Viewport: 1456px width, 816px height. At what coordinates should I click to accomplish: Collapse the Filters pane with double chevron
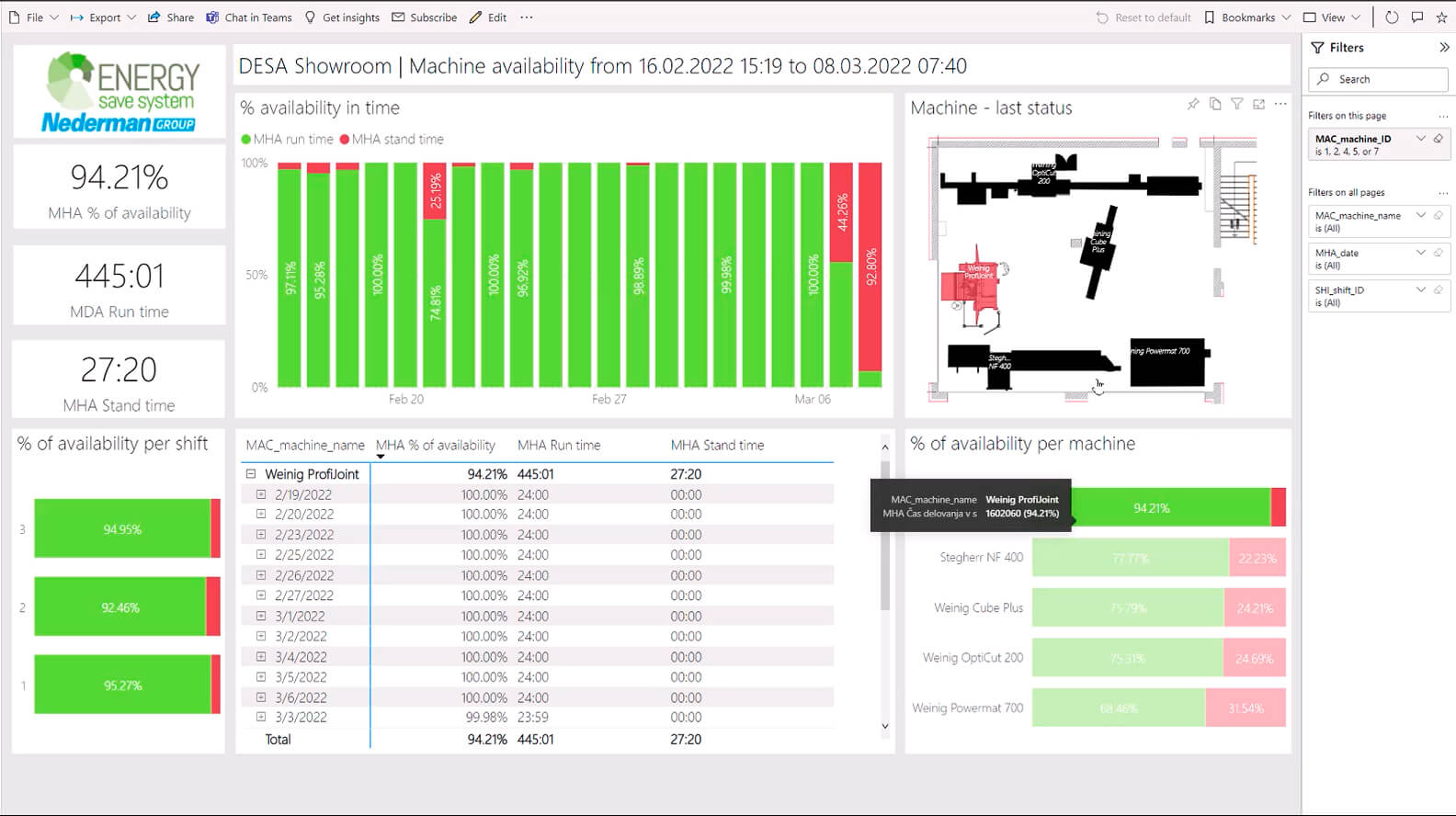click(x=1444, y=48)
